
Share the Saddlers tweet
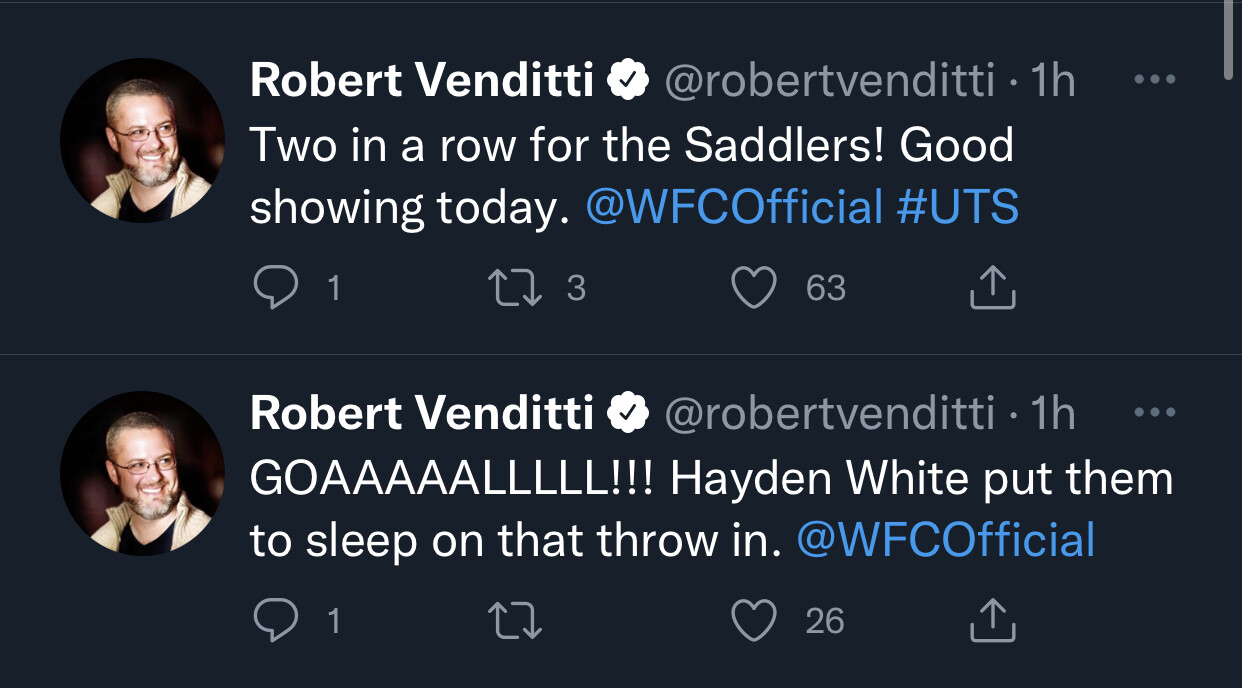[x=993, y=288]
